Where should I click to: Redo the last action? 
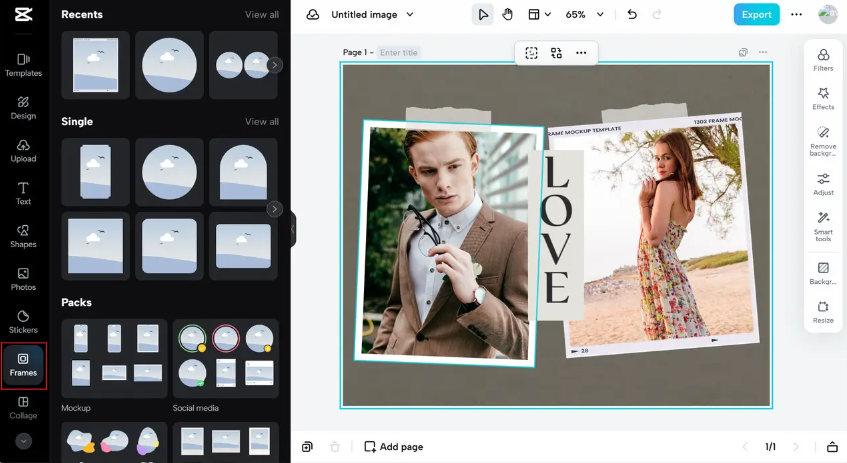[657, 15]
